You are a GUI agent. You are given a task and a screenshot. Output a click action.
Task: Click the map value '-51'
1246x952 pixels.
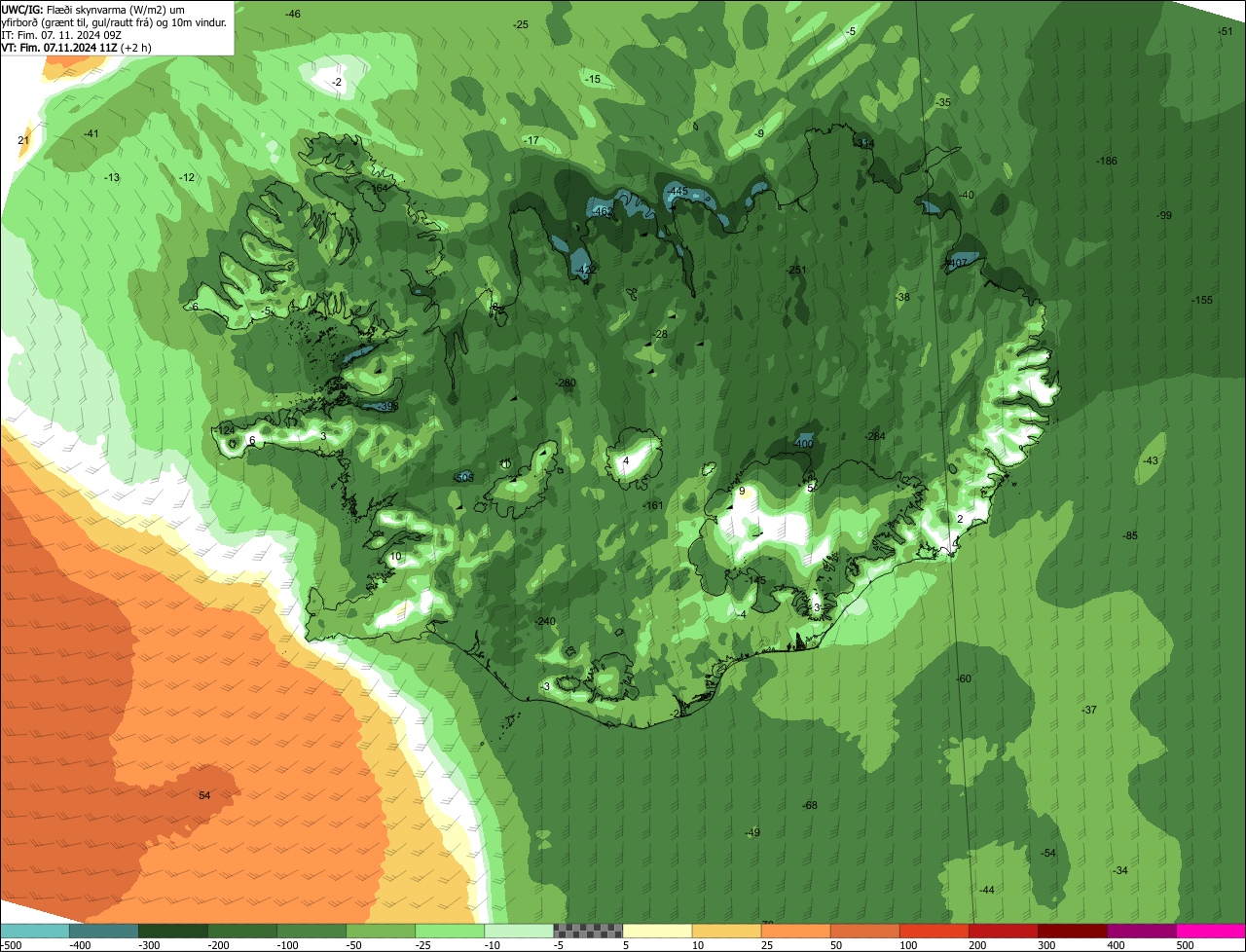point(1225,31)
